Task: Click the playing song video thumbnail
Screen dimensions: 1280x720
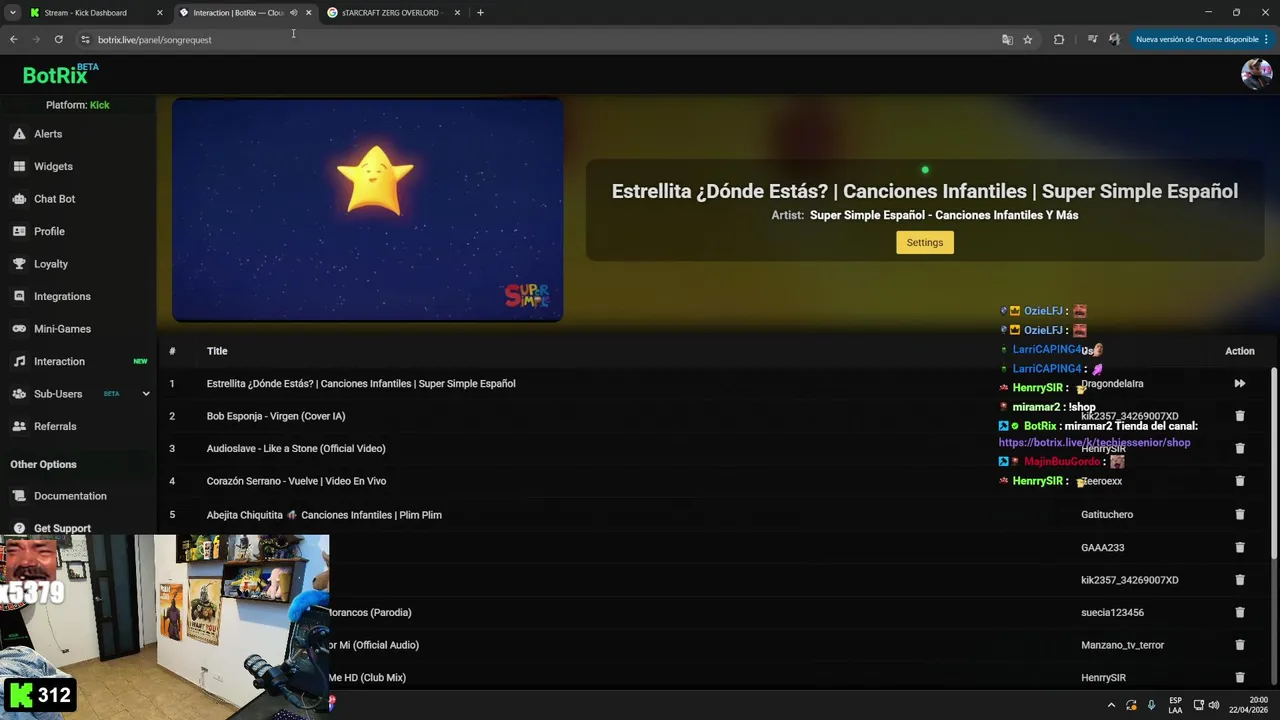Action: (x=368, y=210)
